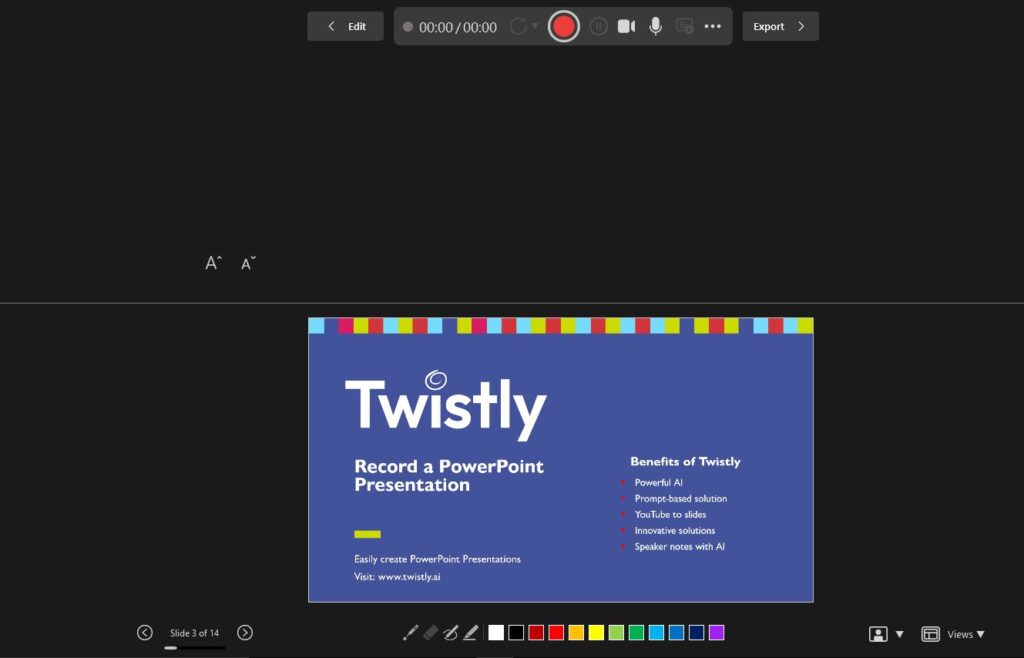
Task: Pick the yellow ink color
Action: click(x=596, y=633)
